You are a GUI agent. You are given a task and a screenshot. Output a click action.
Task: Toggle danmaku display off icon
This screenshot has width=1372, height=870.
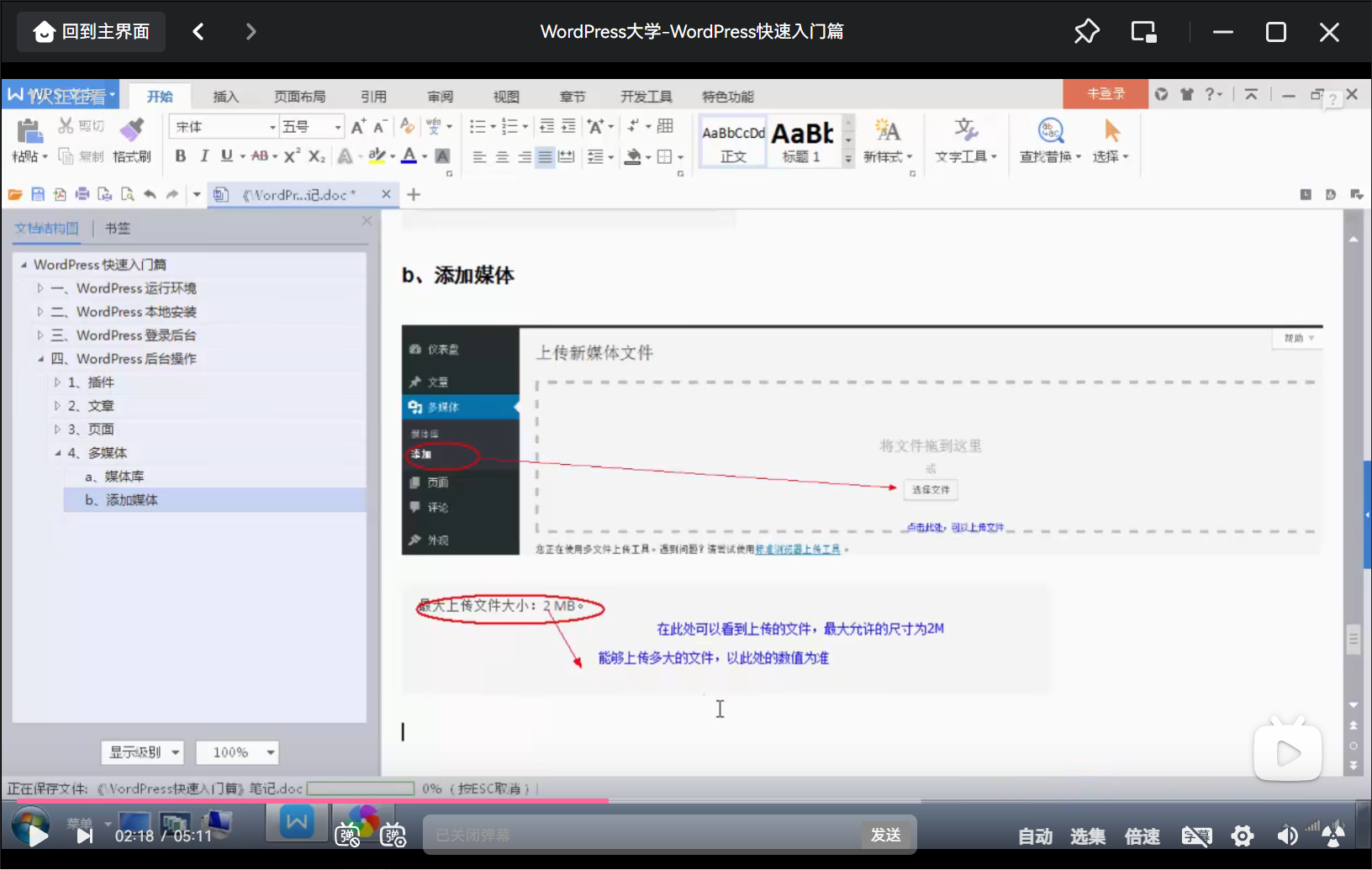pos(348,836)
